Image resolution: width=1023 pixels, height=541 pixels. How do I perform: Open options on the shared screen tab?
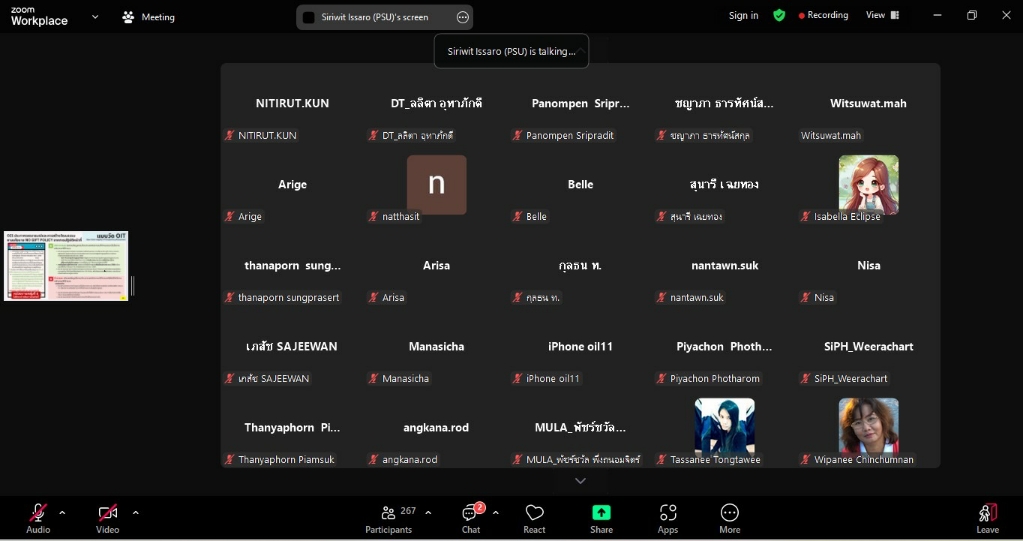tap(462, 17)
